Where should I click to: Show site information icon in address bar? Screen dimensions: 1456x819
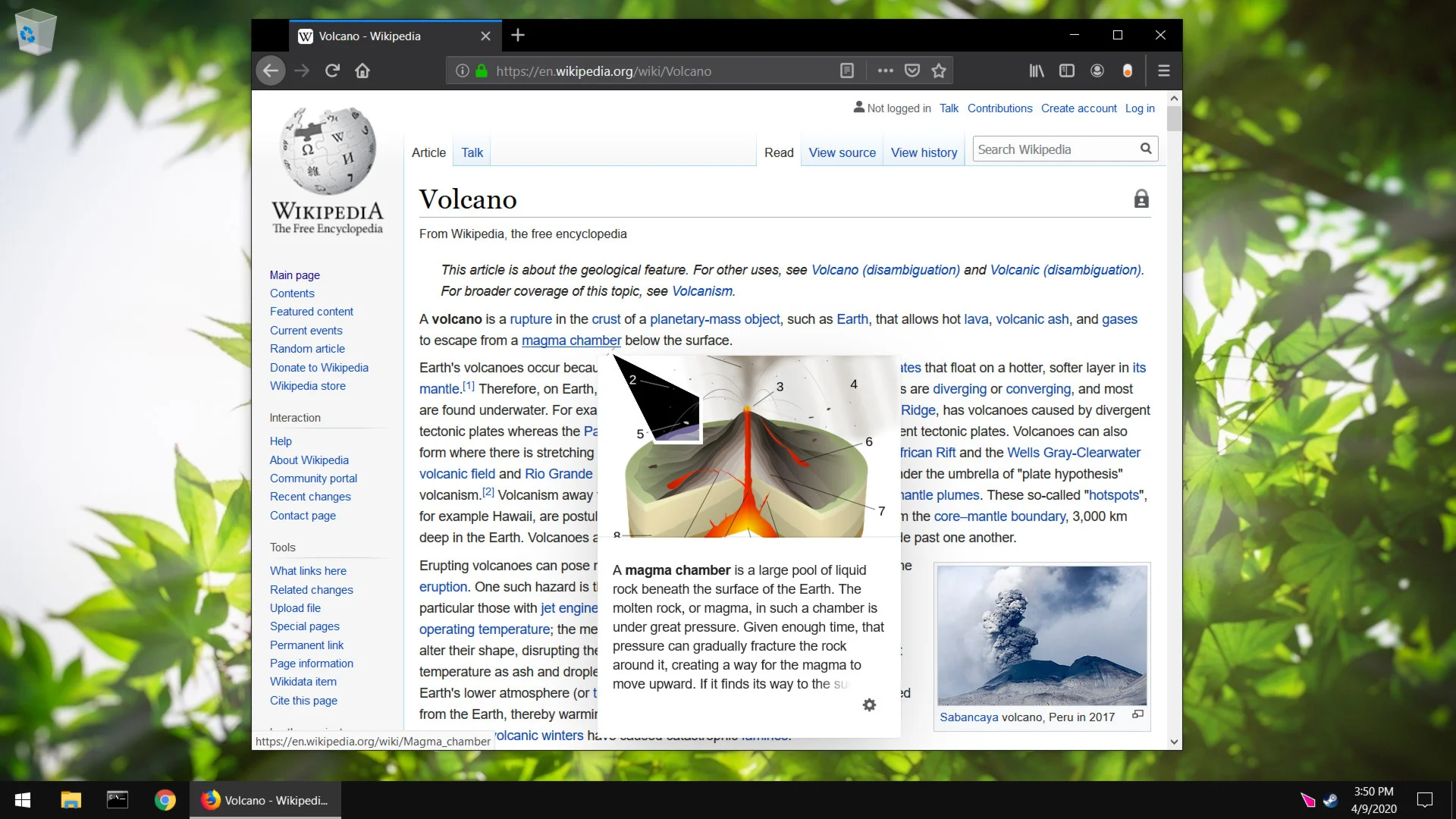pyautogui.click(x=462, y=71)
